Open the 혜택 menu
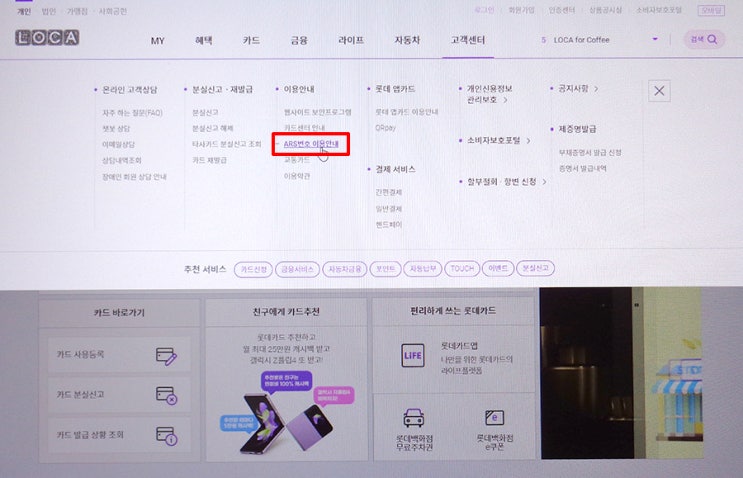This screenshot has width=743, height=478. [204, 40]
